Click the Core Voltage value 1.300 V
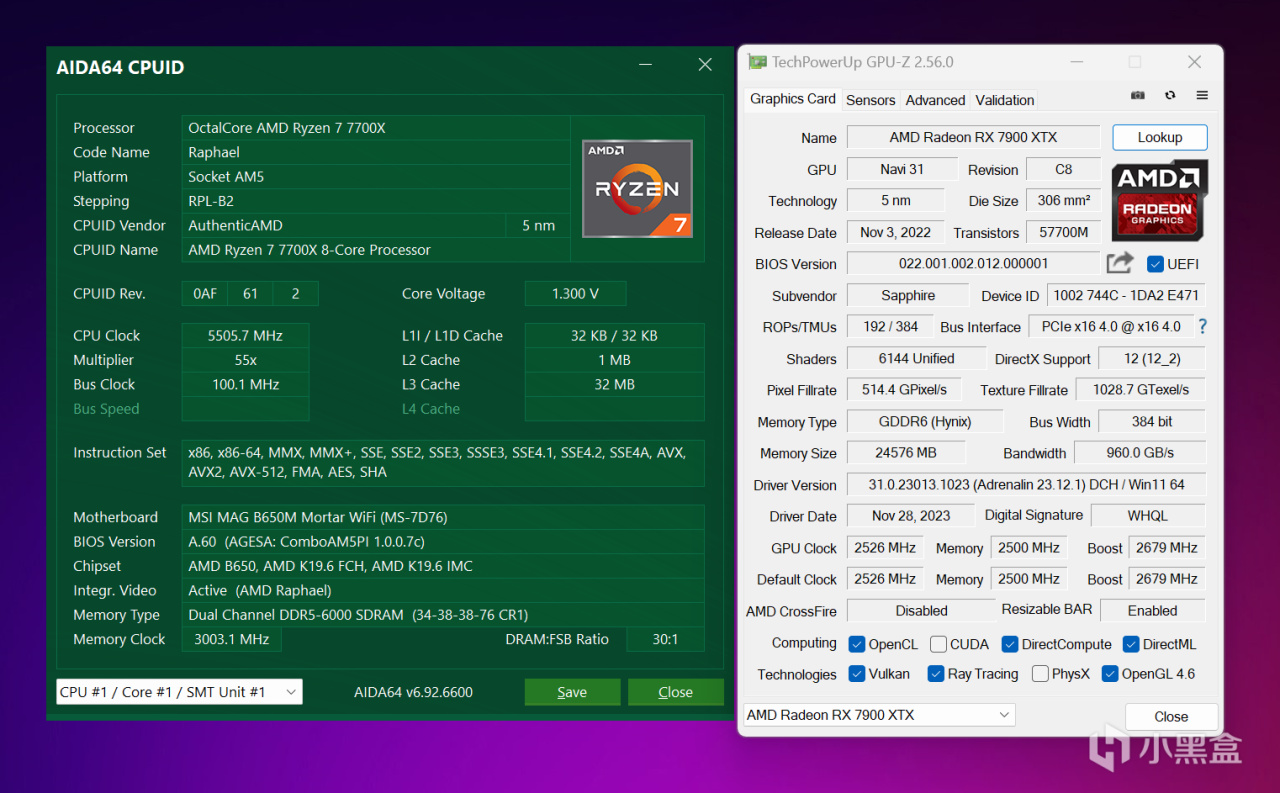The height and width of the screenshot is (793, 1280). [575, 294]
